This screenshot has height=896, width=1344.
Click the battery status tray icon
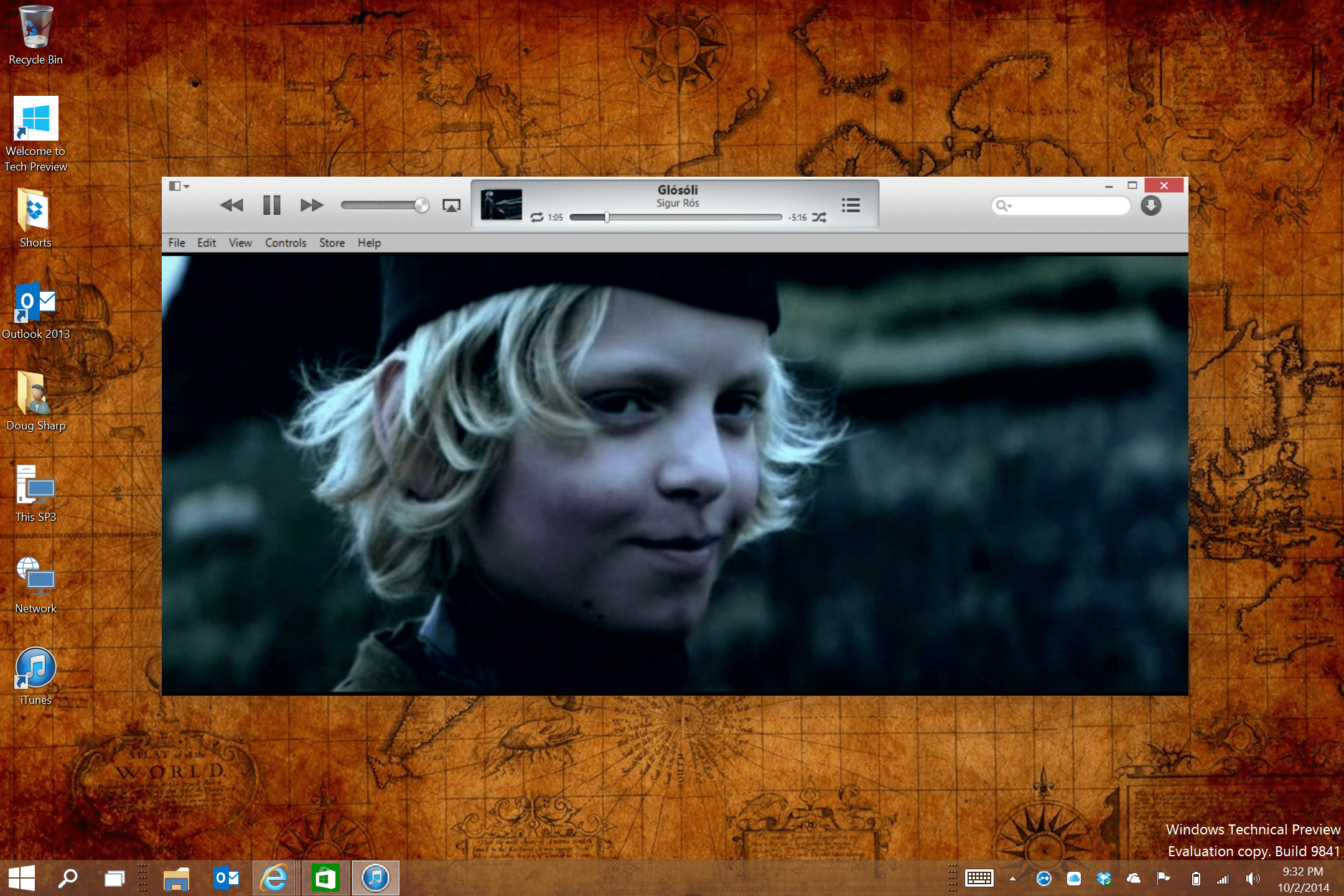1195,879
